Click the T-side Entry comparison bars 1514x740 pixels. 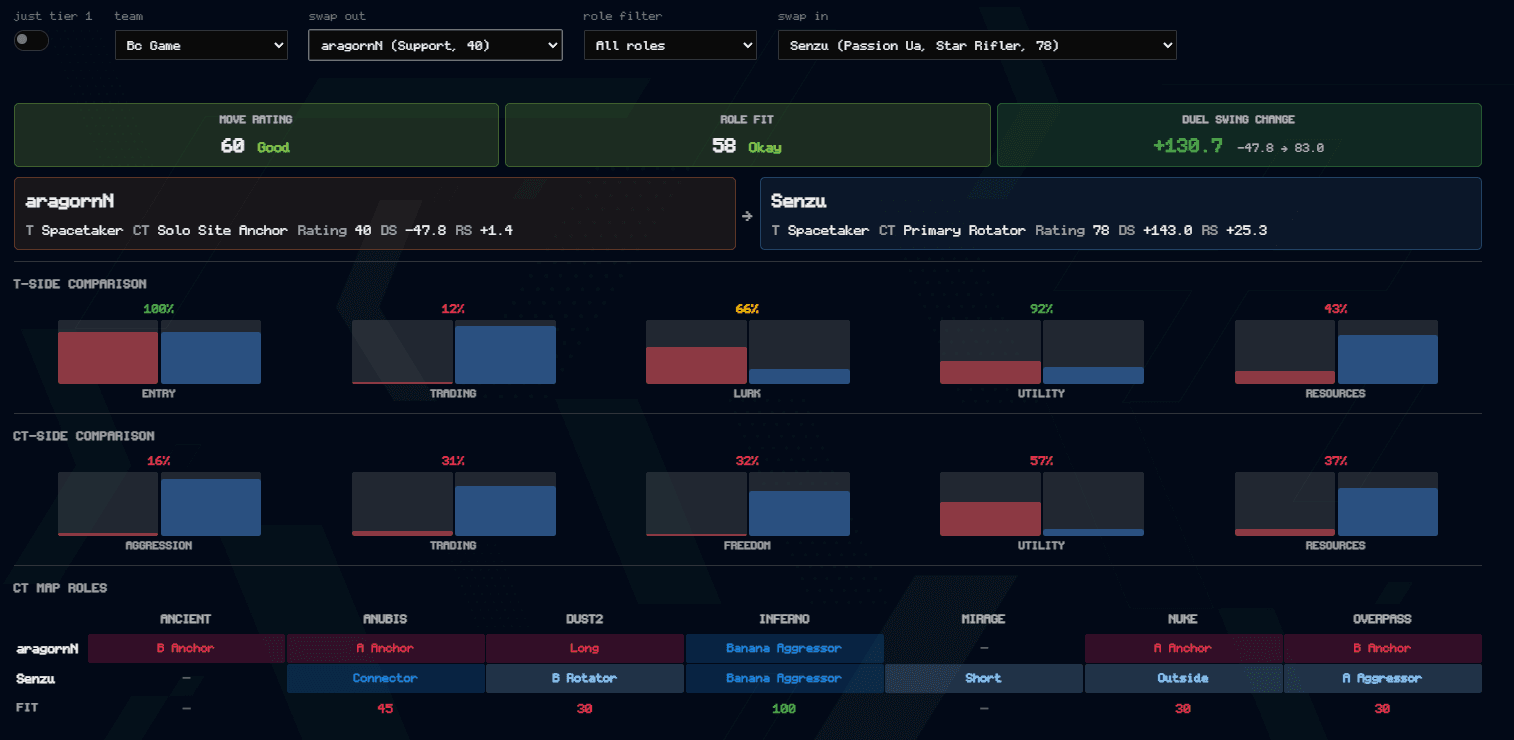(x=159, y=352)
